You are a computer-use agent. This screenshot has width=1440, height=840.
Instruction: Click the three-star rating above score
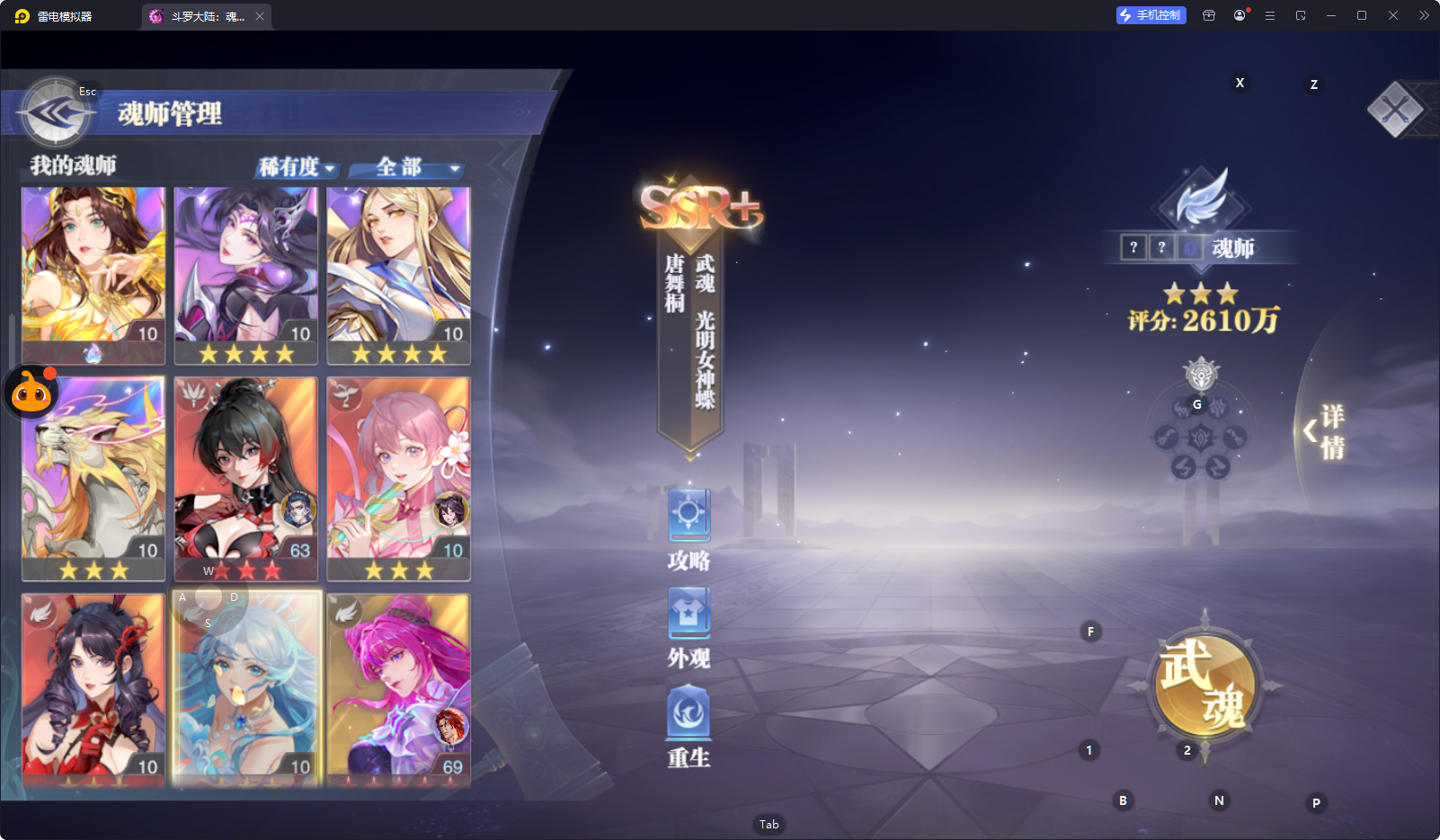point(1201,293)
